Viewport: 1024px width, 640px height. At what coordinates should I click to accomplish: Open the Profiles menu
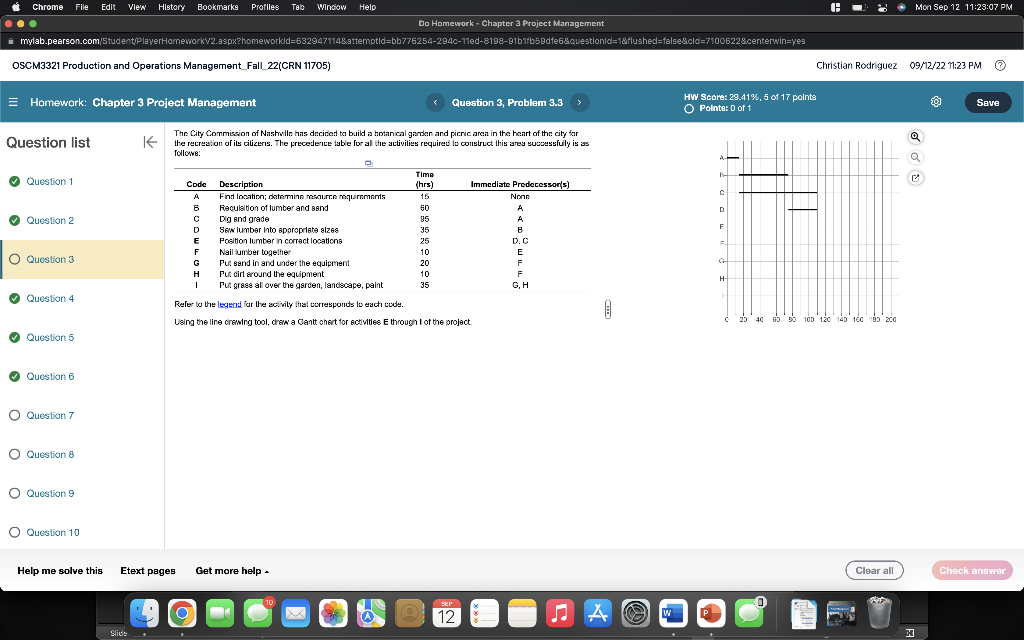tap(264, 7)
